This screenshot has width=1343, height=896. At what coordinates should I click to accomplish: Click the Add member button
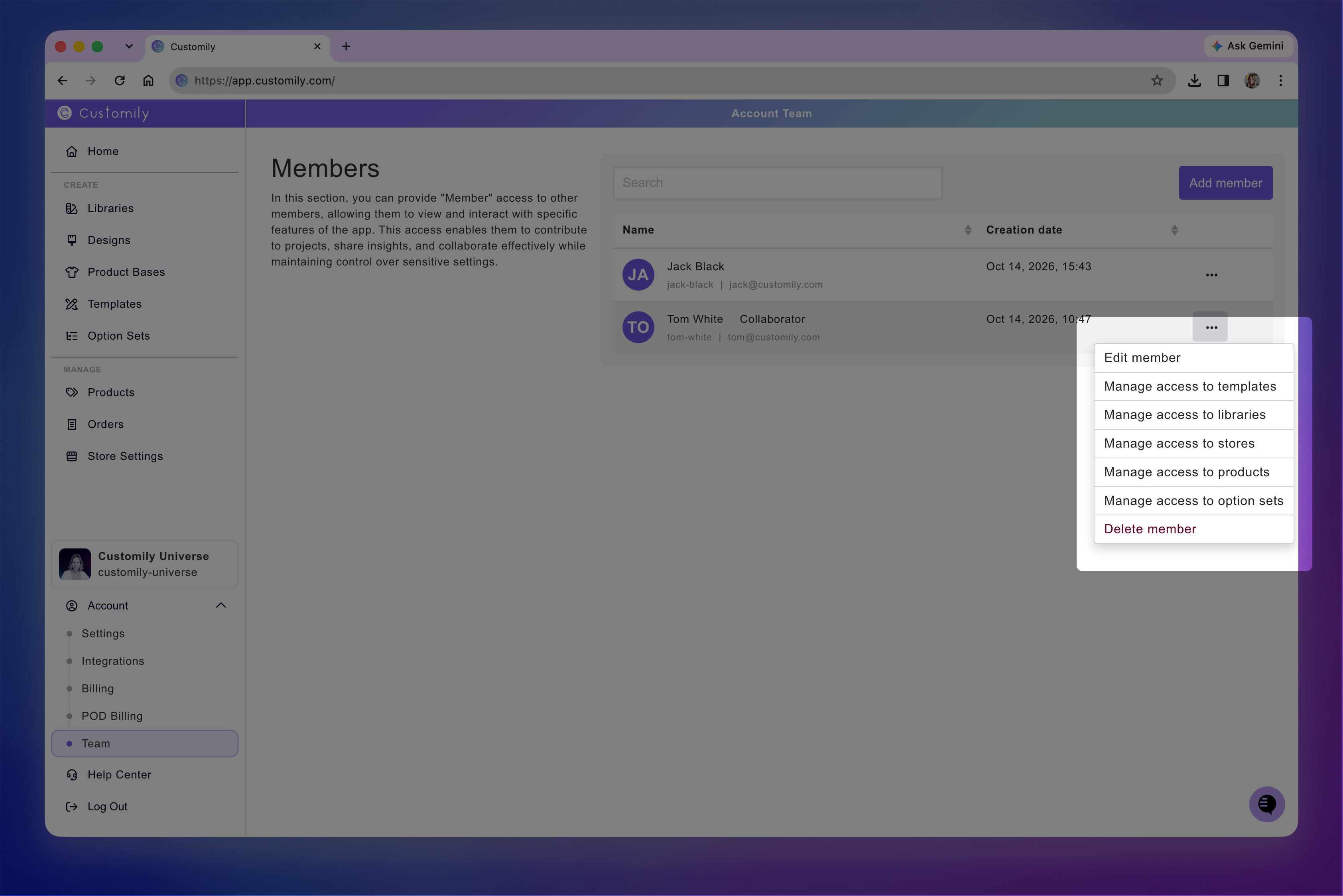(x=1225, y=183)
